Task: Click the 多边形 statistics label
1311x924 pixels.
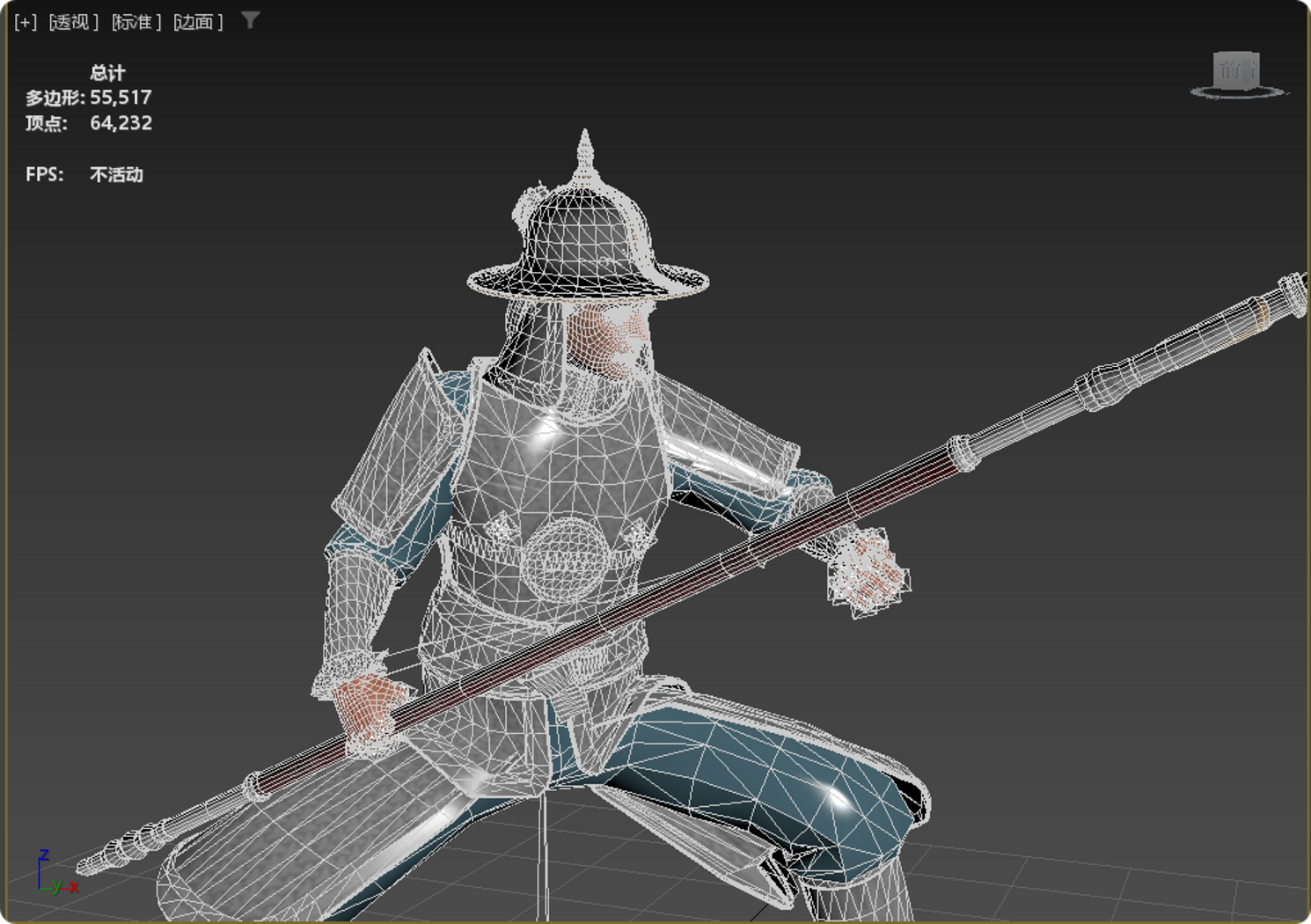Action: (55, 98)
